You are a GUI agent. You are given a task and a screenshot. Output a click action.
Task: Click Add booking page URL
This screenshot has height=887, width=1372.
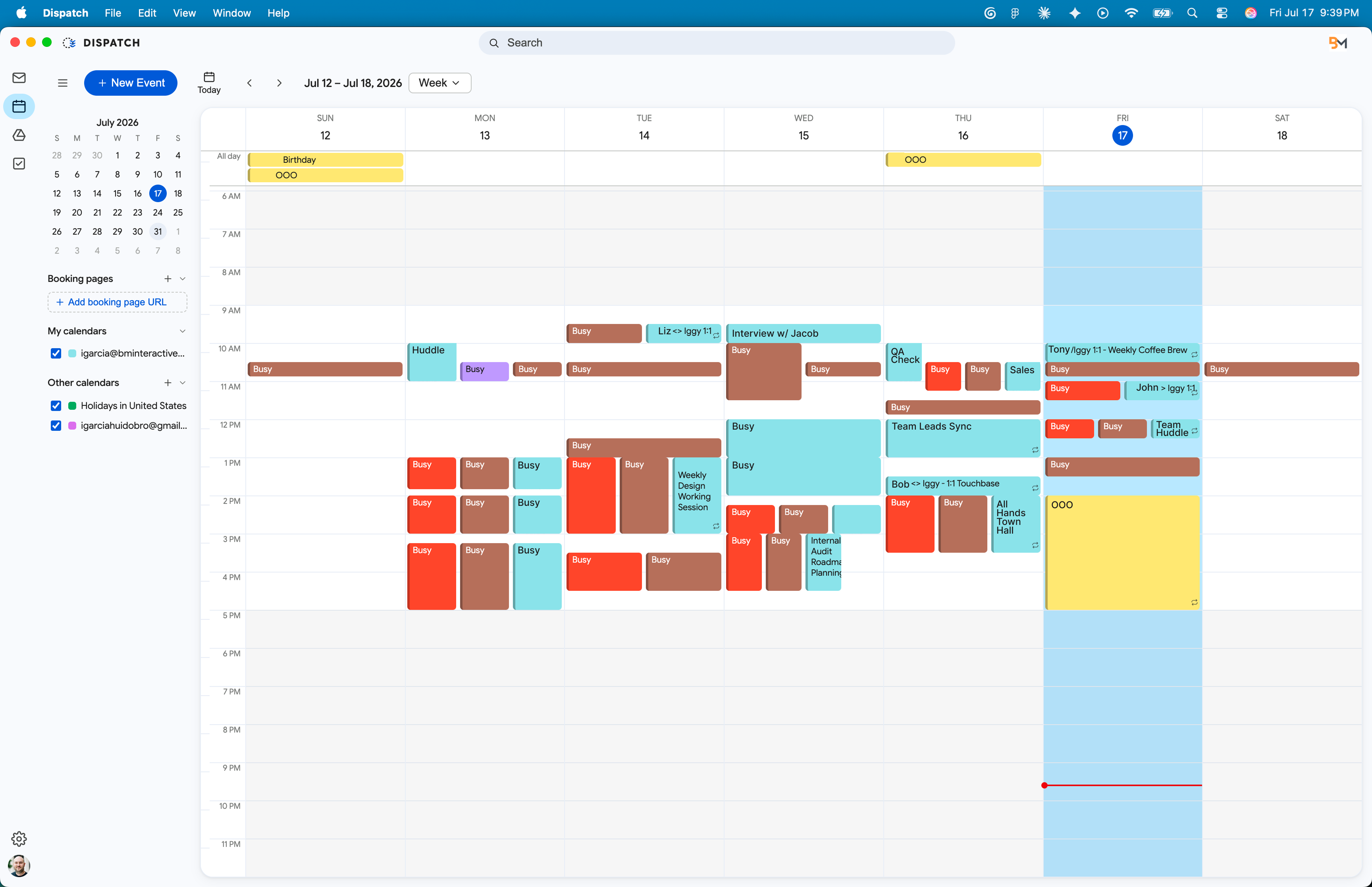click(x=118, y=303)
